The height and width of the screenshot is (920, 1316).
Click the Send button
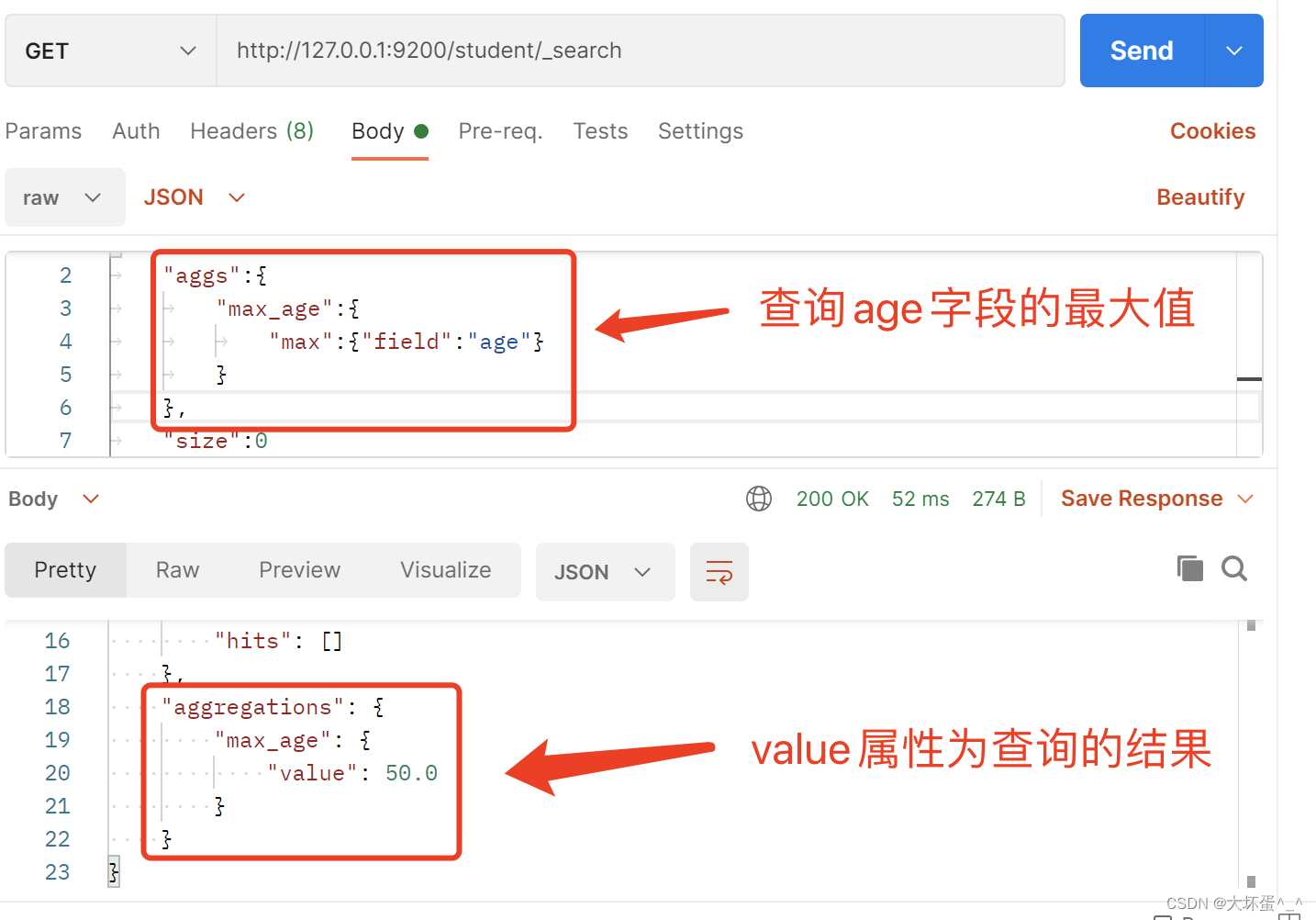coord(1142,50)
